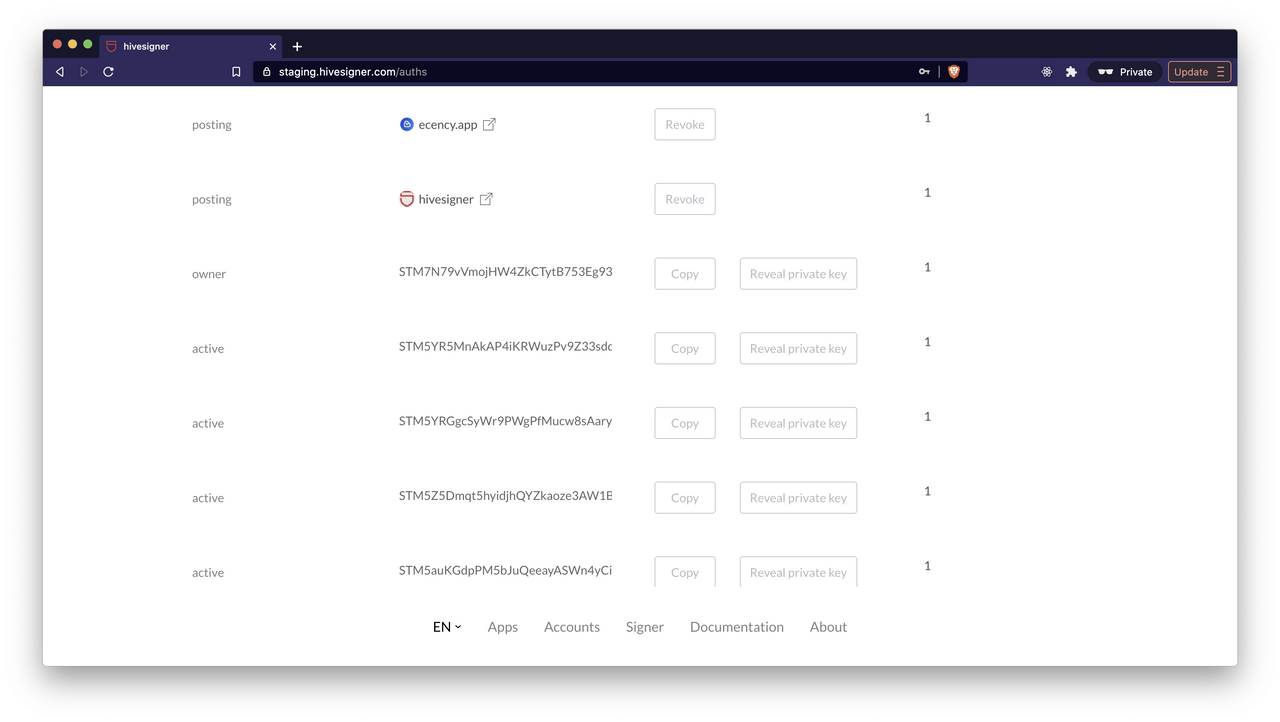Select key text STM5YRGgcSyWr9PWgPfMucw8sAary

[x=505, y=421]
